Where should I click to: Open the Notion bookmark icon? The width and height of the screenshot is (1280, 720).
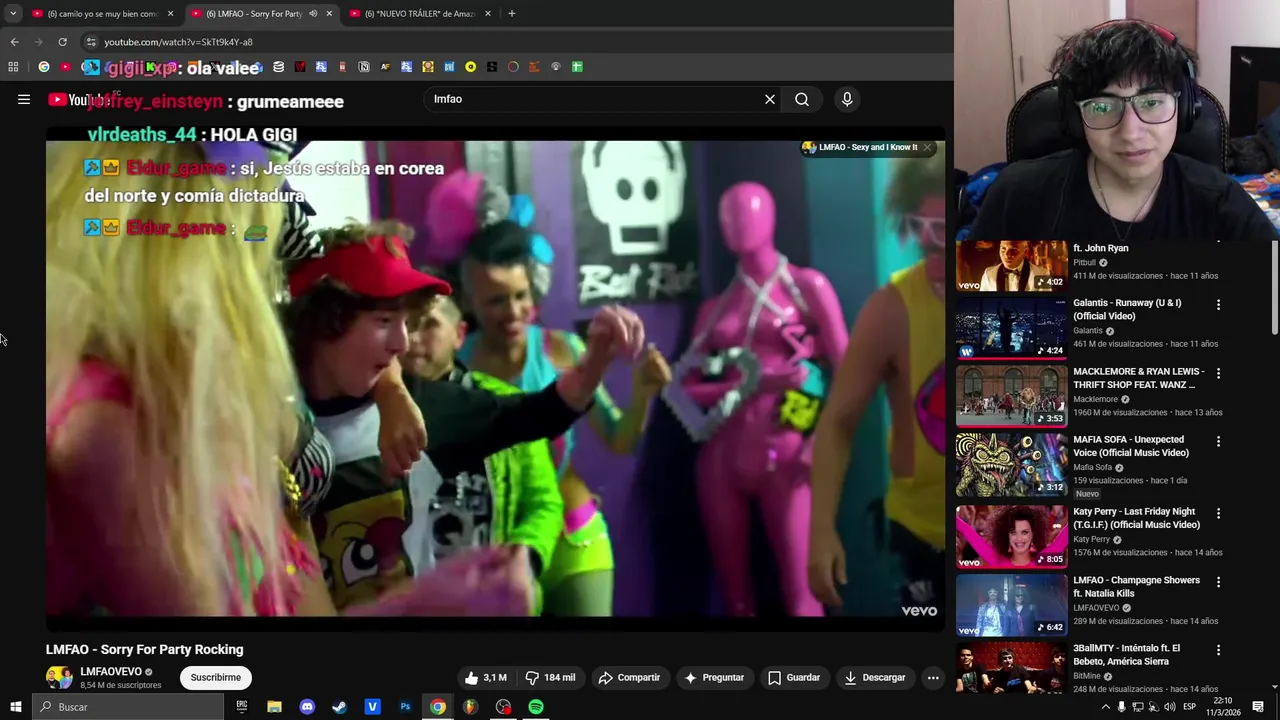[x=364, y=67]
